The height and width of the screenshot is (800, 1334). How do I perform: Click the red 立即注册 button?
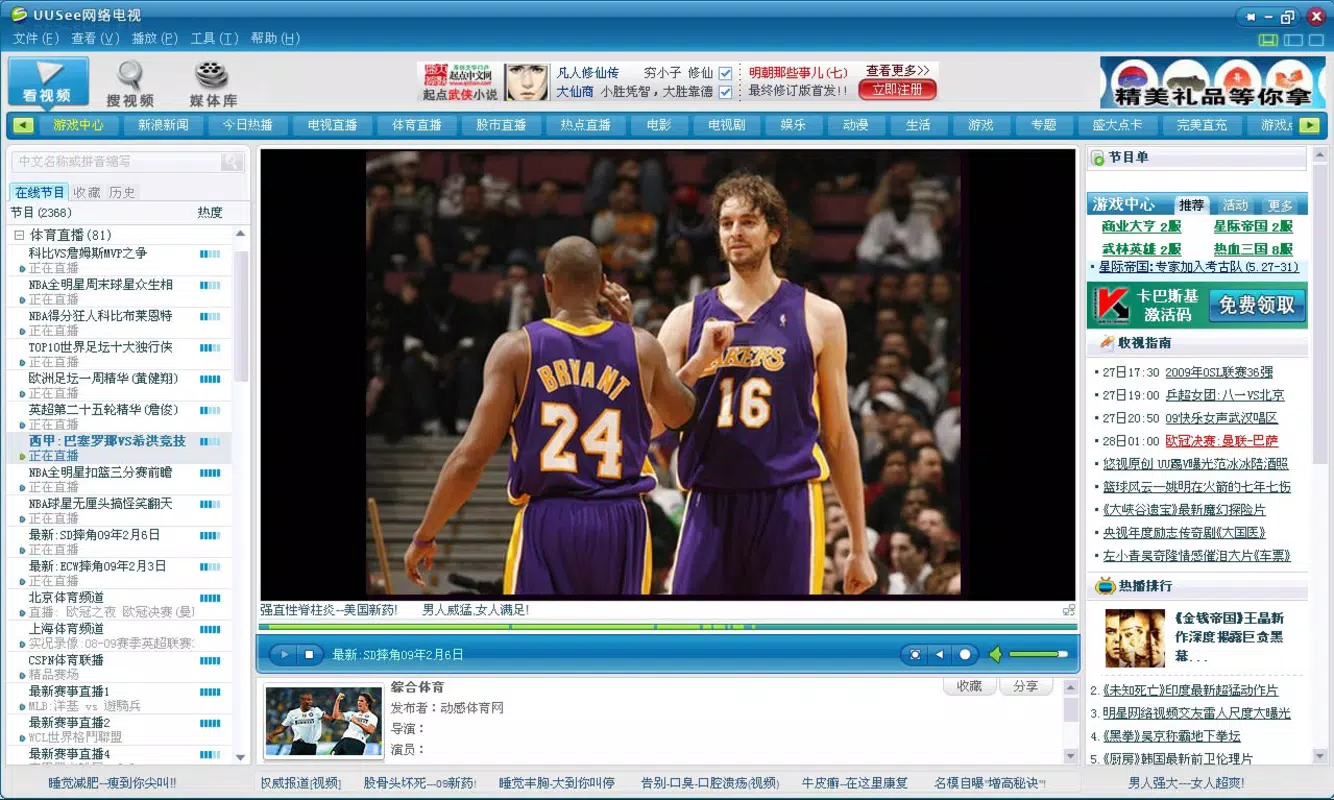click(897, 89)
